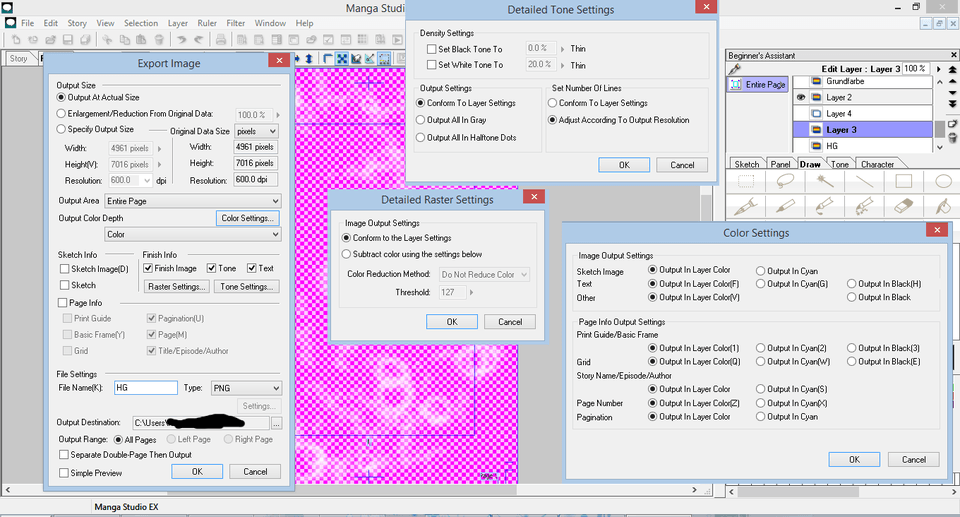
Task: Open the file Type PNG dropdown
Action: pyautogui.click(x=246, y=388)
